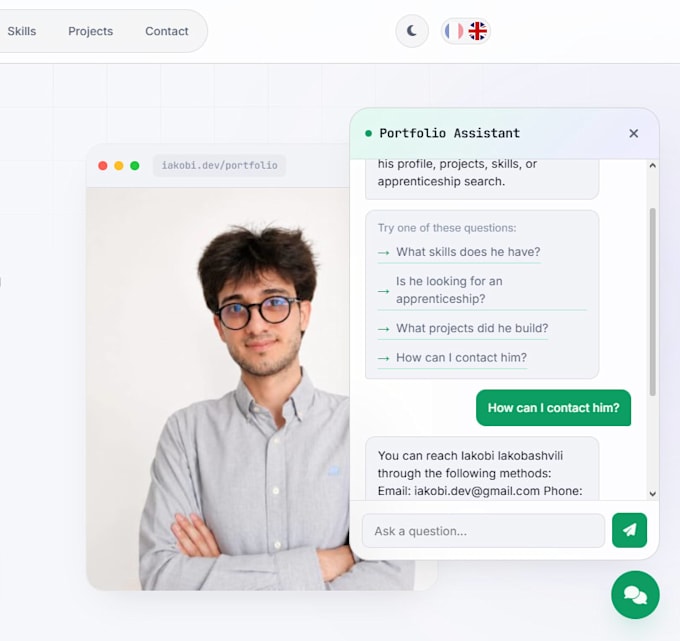Open the Contact nav item
Screen dimensions: 680x641
(x=167, y=31)
